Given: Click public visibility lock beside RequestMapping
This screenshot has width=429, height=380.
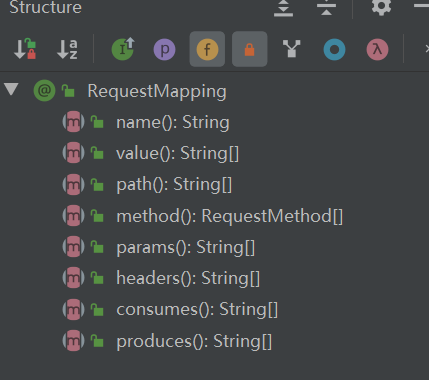Looking at the screenshot, I should tap(68, 90).
